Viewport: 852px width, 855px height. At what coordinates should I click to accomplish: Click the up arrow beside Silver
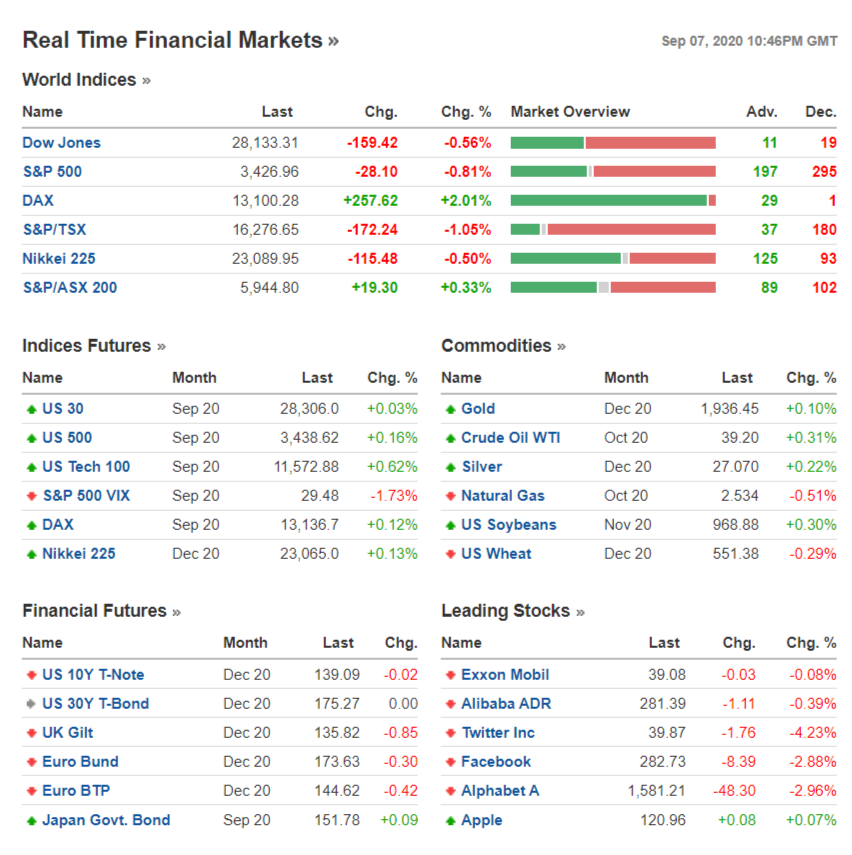[x=451, y=467]
